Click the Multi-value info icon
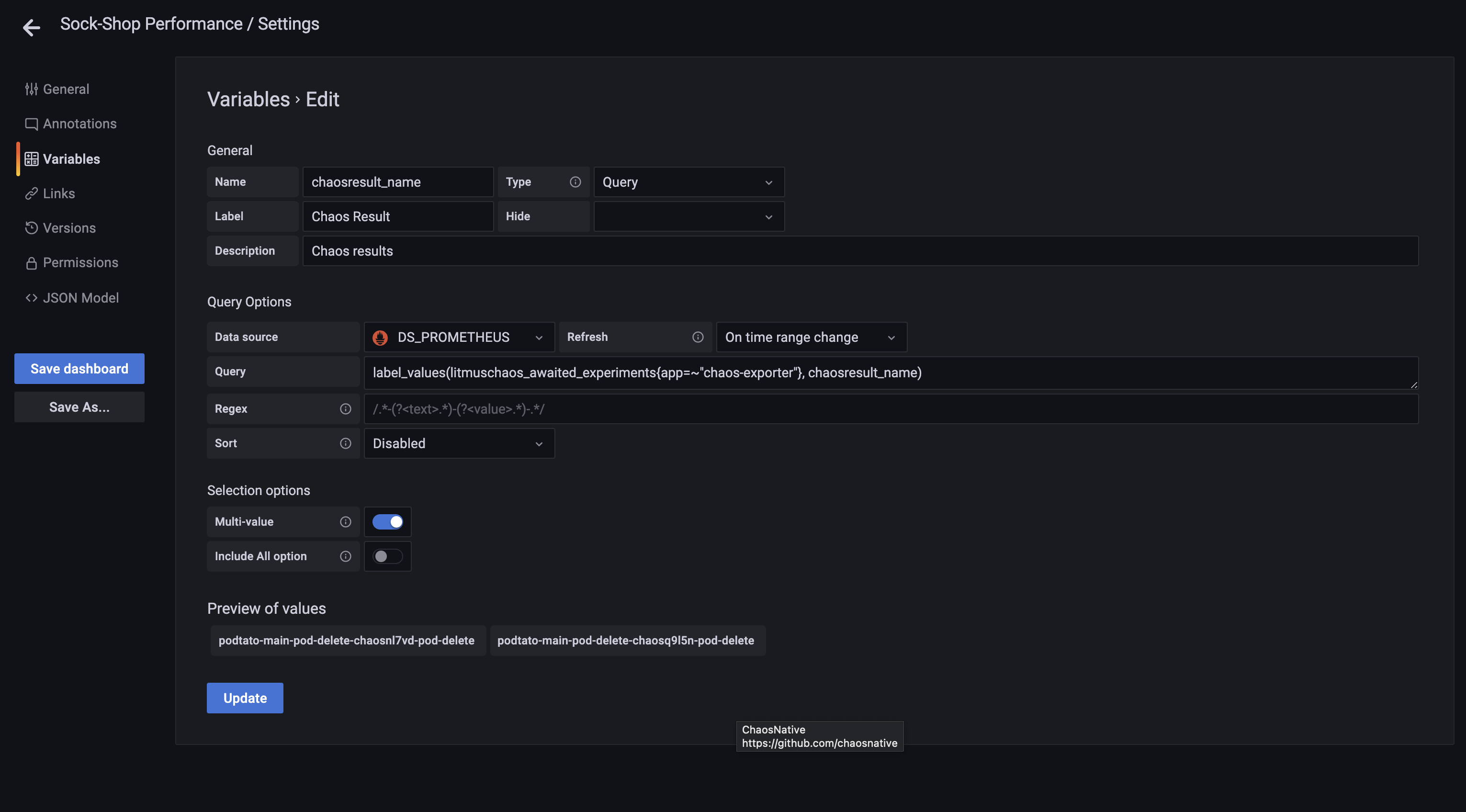The height and width of the screenshot is (812, 1466). tap(345, 522)
